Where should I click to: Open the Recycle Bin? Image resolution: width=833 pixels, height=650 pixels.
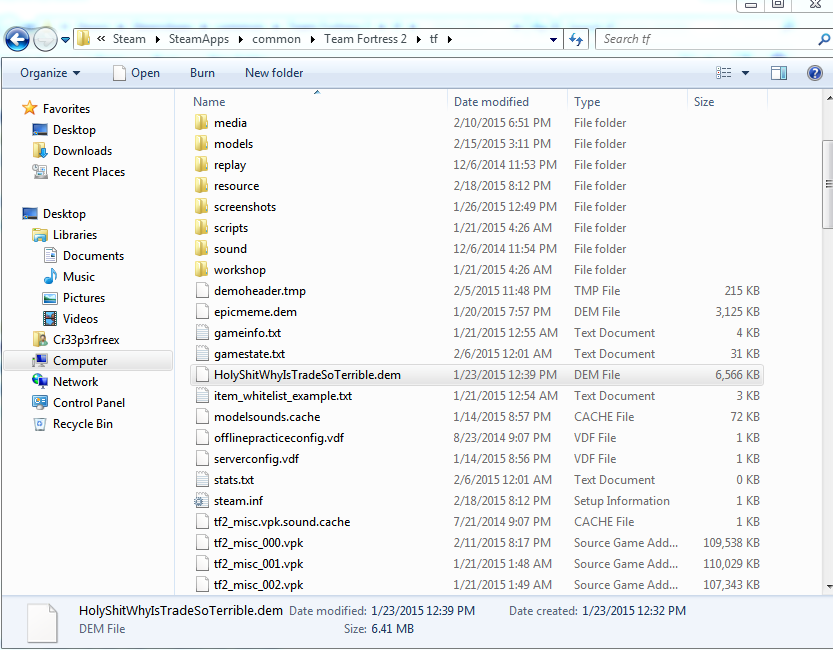point(73,424)
